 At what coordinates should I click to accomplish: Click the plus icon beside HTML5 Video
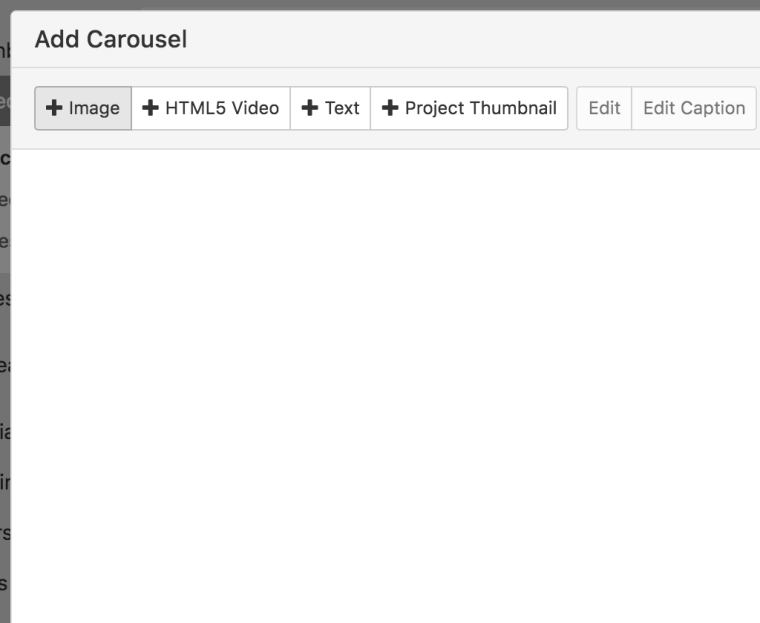click(x=151, y=108)
